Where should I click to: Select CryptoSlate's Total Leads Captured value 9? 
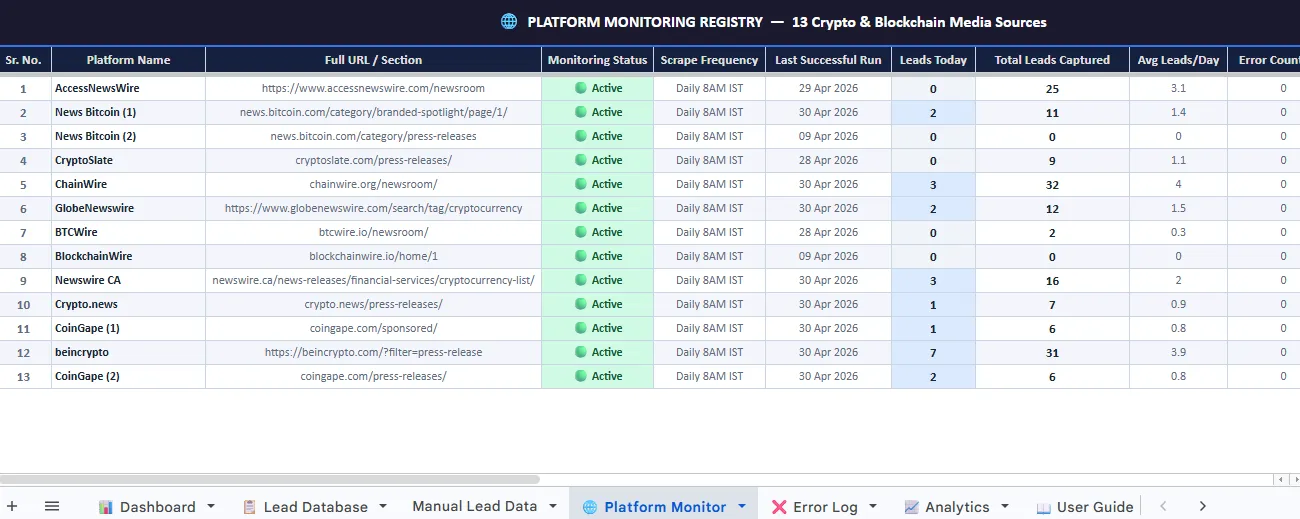(x=1052, y=160)
